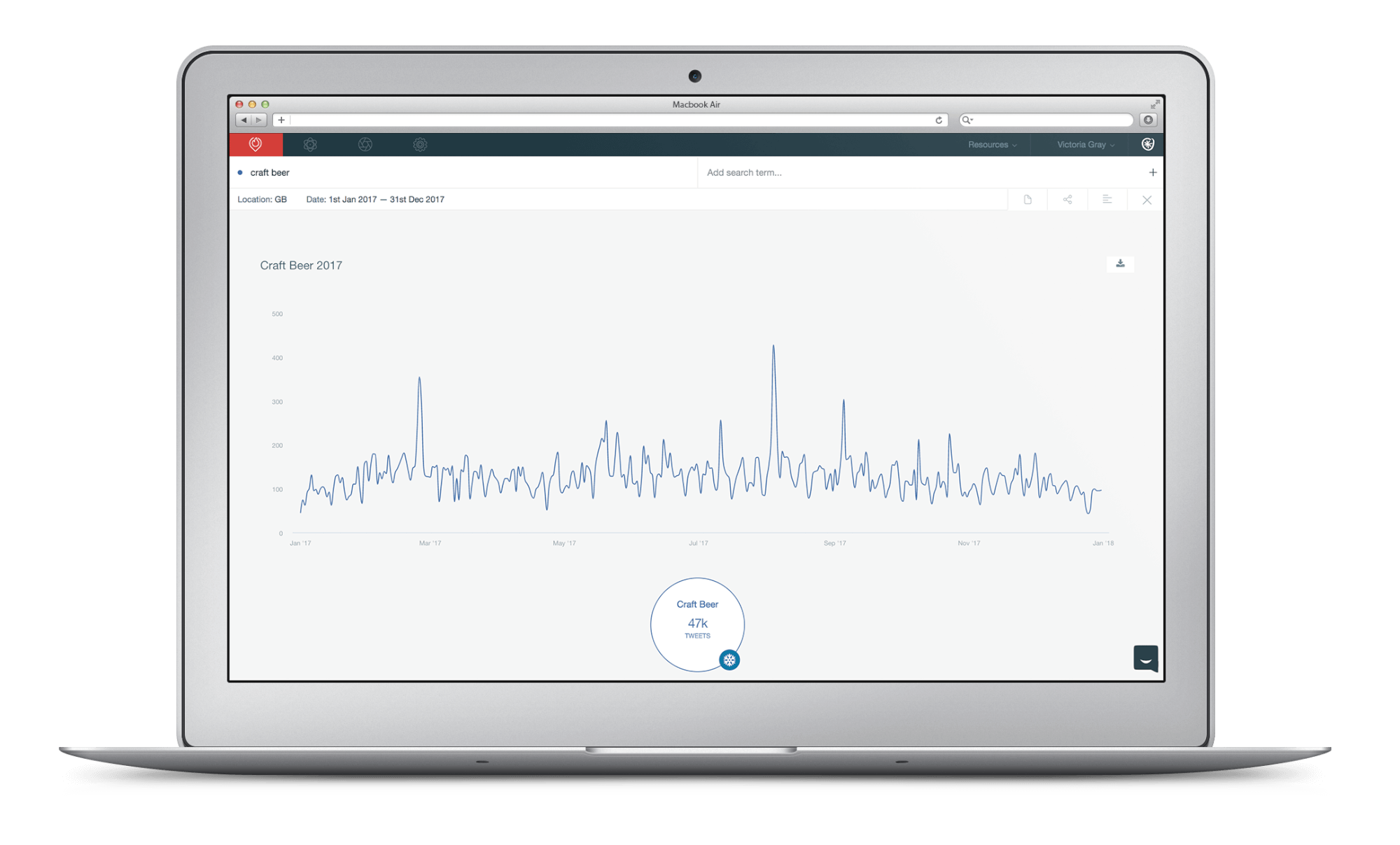Reload the page with refresh icon
The width and height of the screenshot is (1400, 845).
point(939,120)
